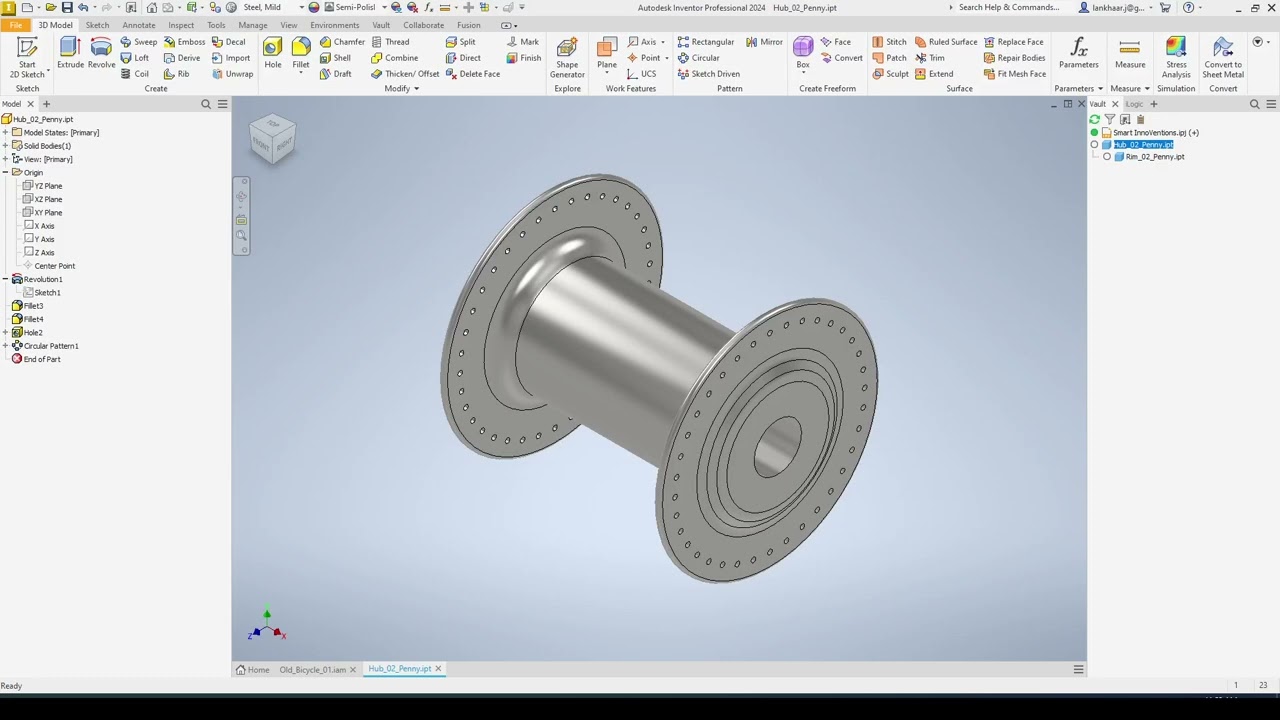Open the Environments ribbon tab

click(x=335, y=25)
